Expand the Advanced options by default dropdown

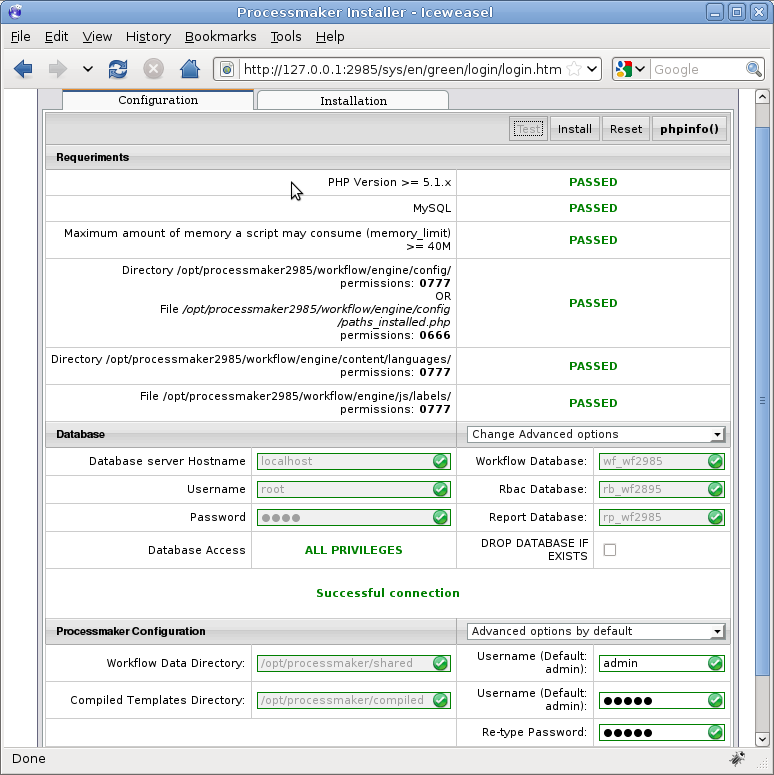(x=596, y=631)
